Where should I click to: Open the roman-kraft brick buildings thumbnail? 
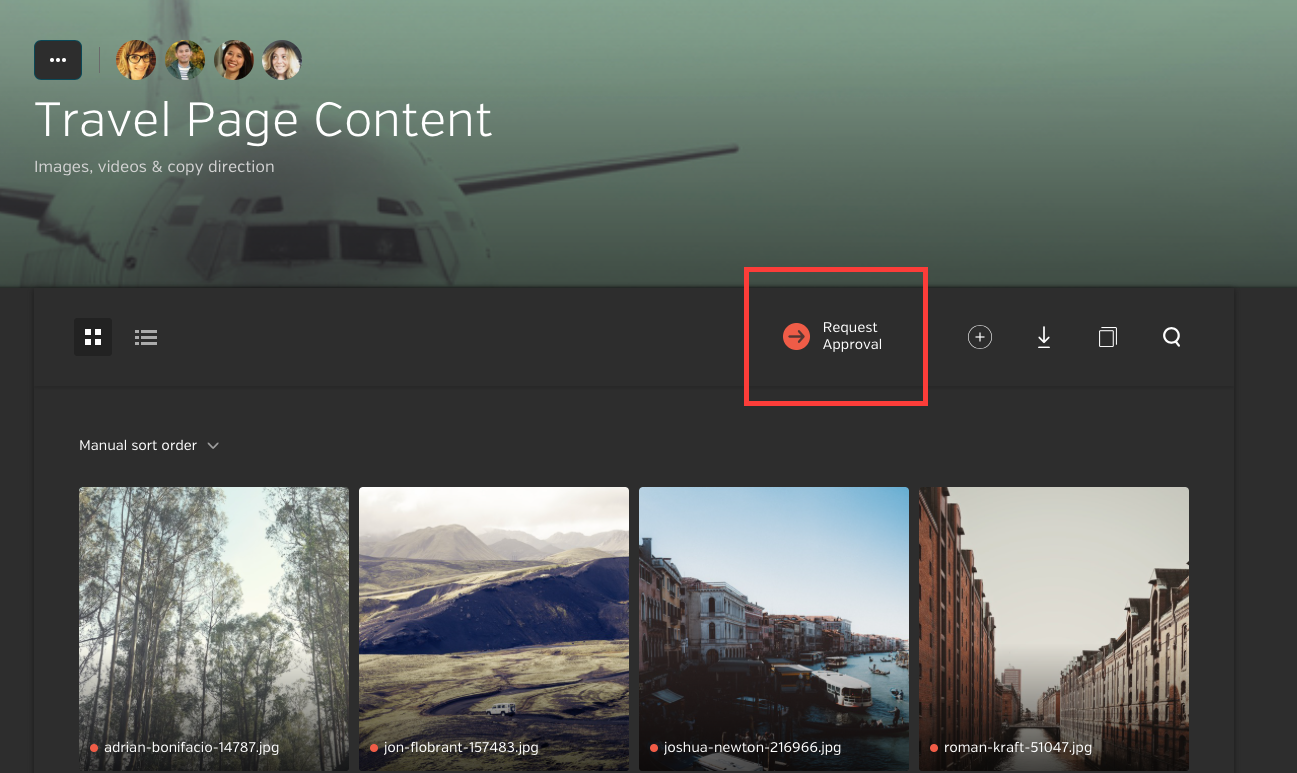(x=1054, y=629)
